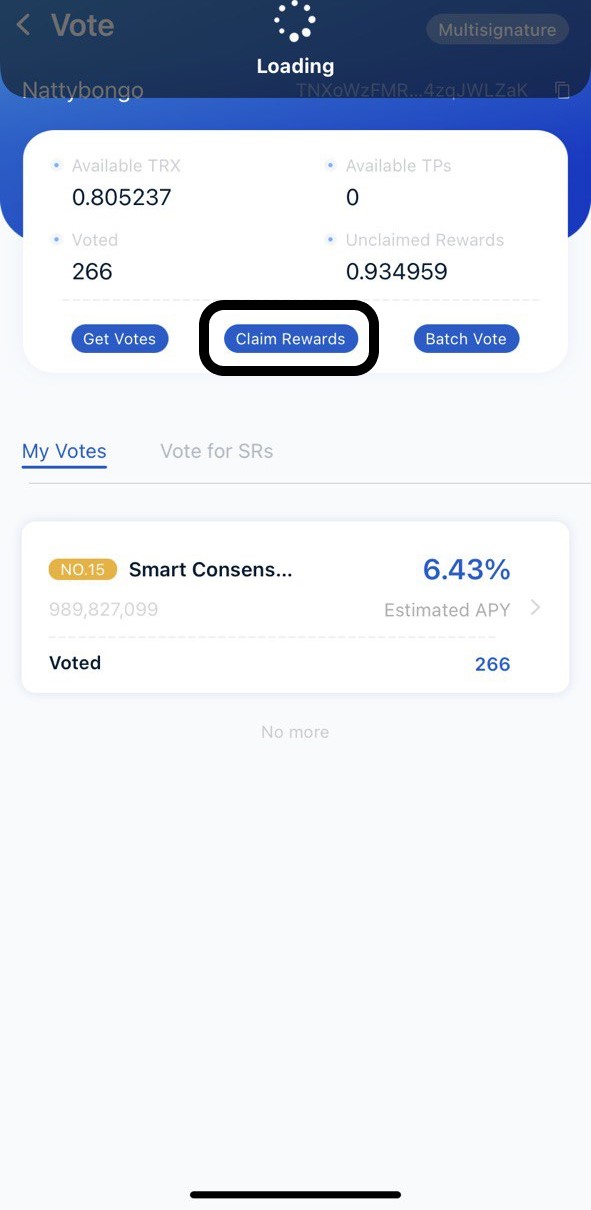Expand Smart Consensus details with the chevron

(x=536, y=607)
